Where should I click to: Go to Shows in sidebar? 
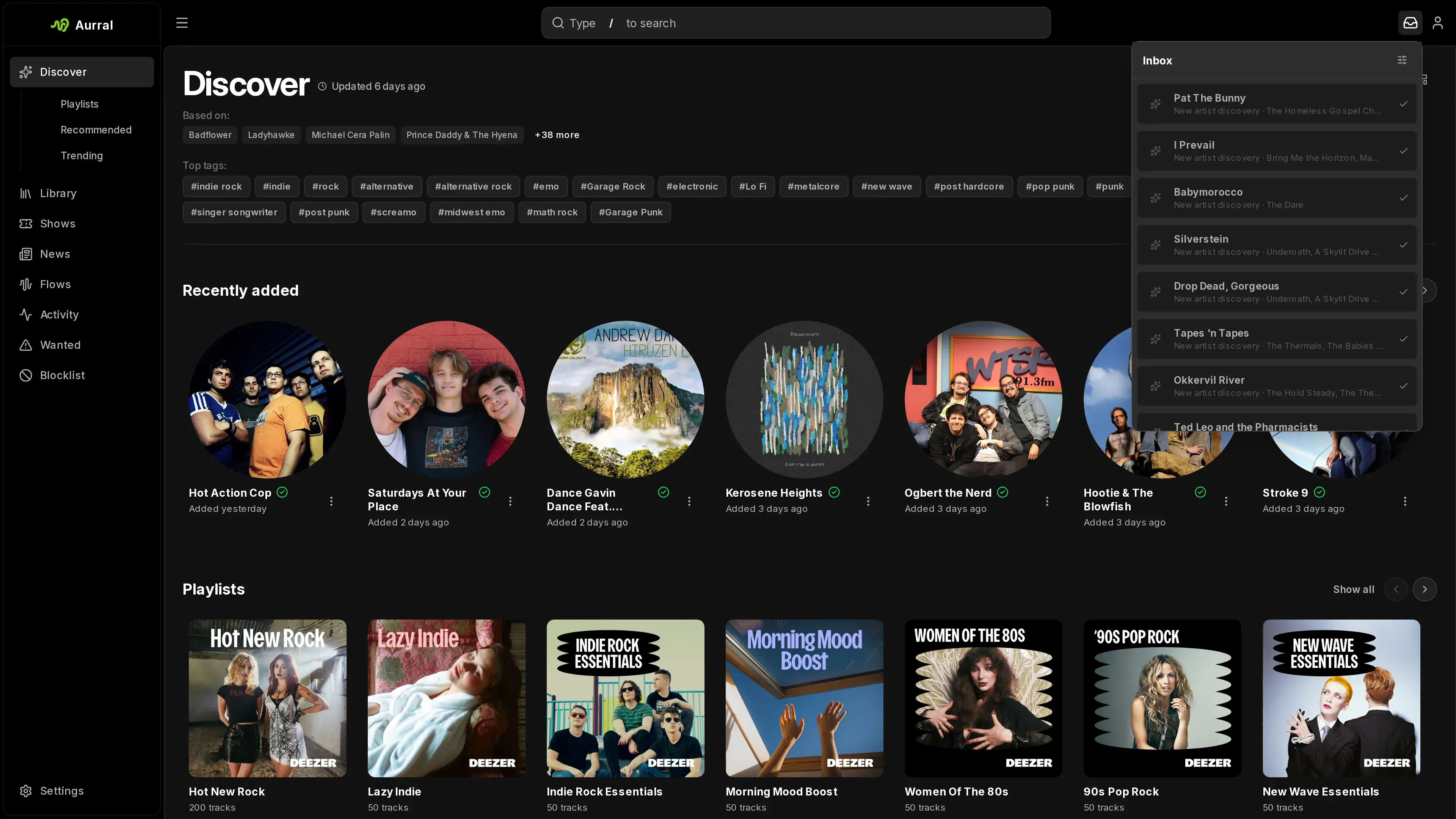(x=82, y=224)
